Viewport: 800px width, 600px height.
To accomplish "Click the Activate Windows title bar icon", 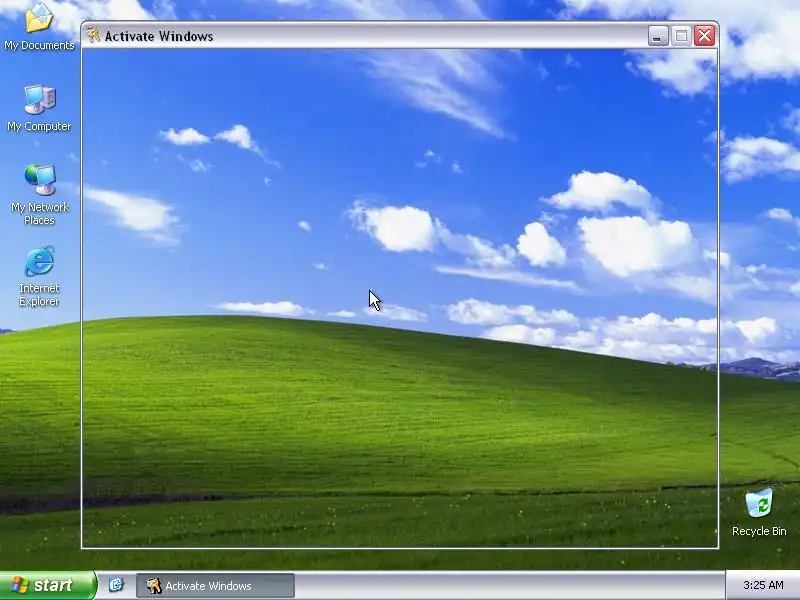I will (93, 36).
